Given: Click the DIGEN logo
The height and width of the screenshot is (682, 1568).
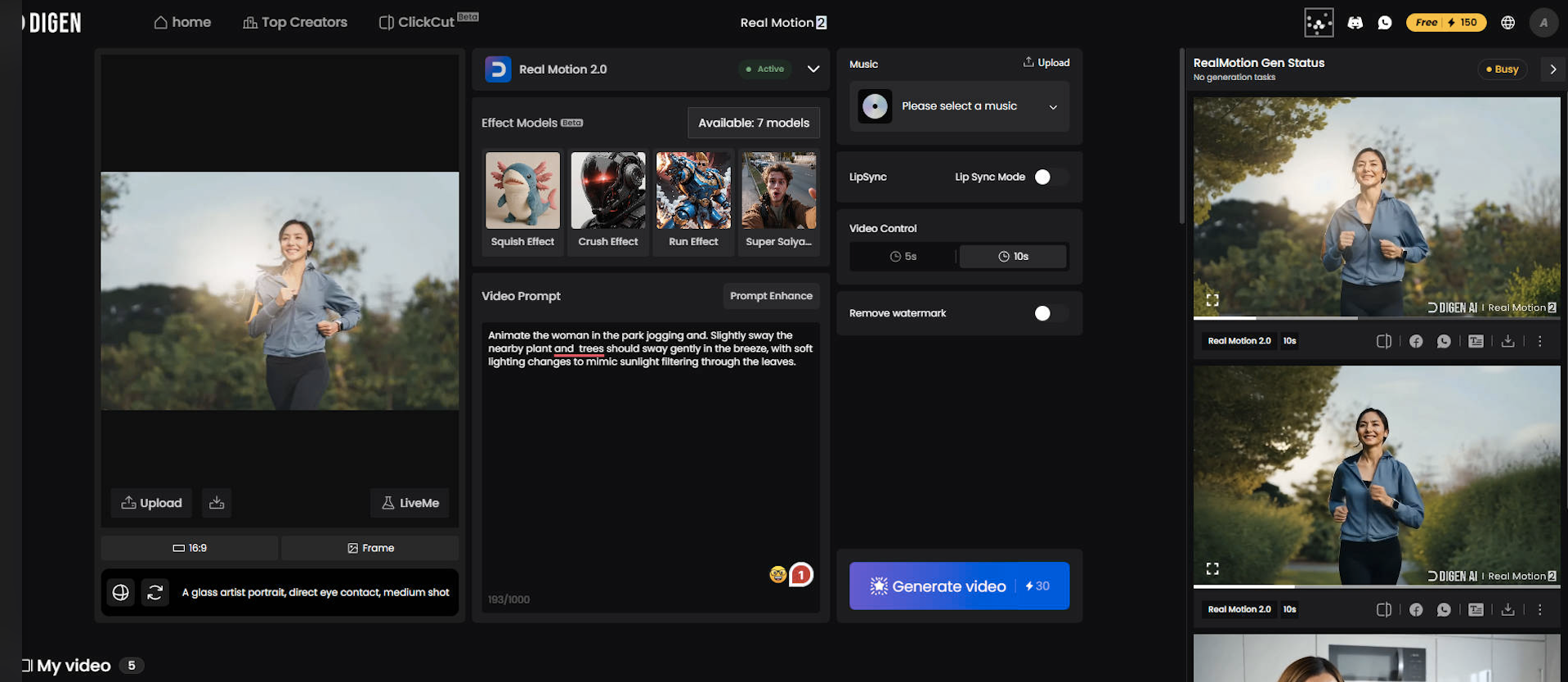Looking at the screenshot, I should (x=52, y=23).
